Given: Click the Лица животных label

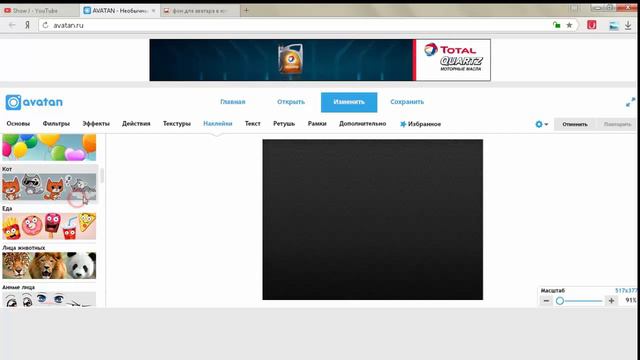Looking at the screenshot, I should pos(24,247).
